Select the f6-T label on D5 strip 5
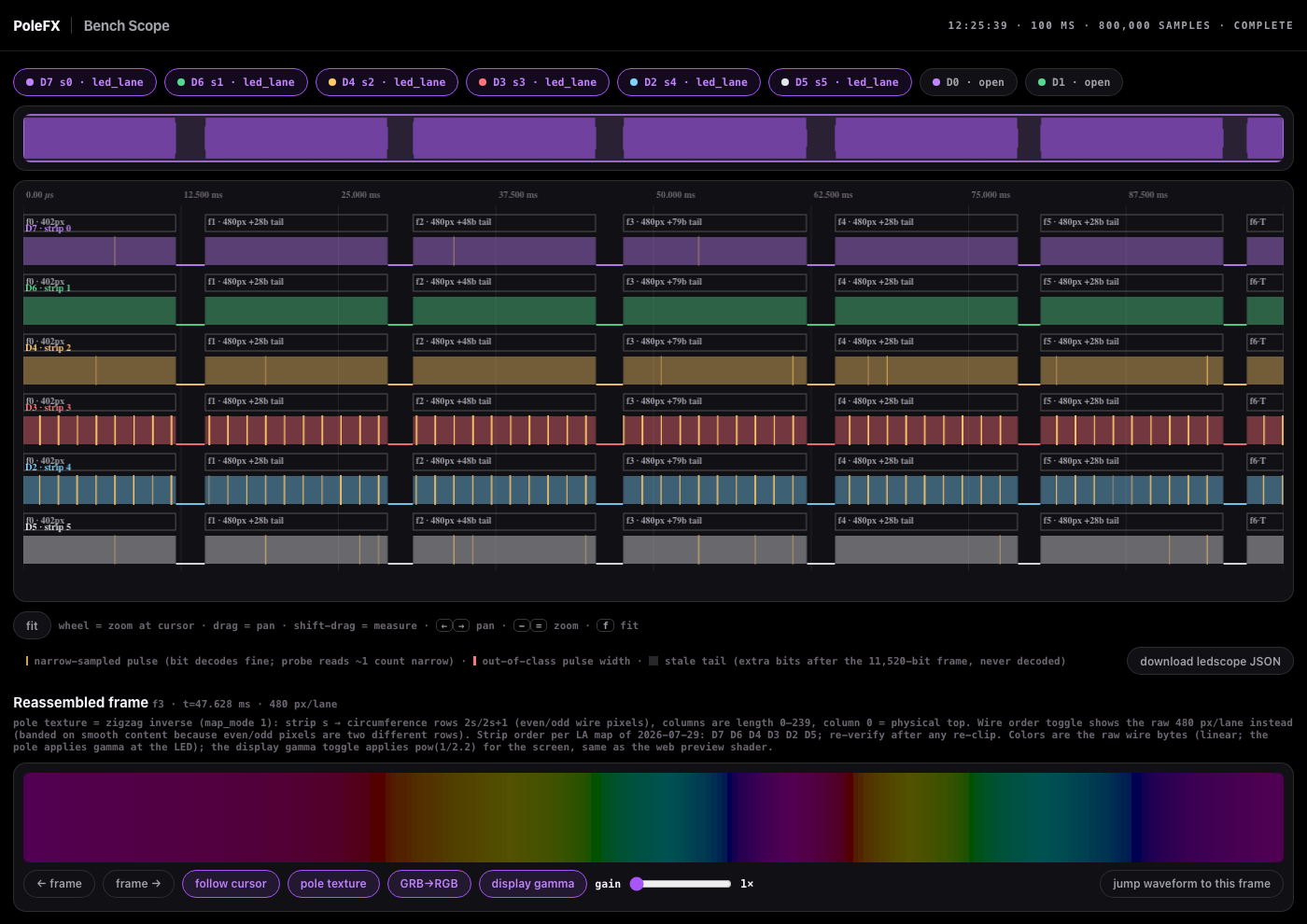This screenshot has height=924, width=1307. click(x=1265, y=521)
